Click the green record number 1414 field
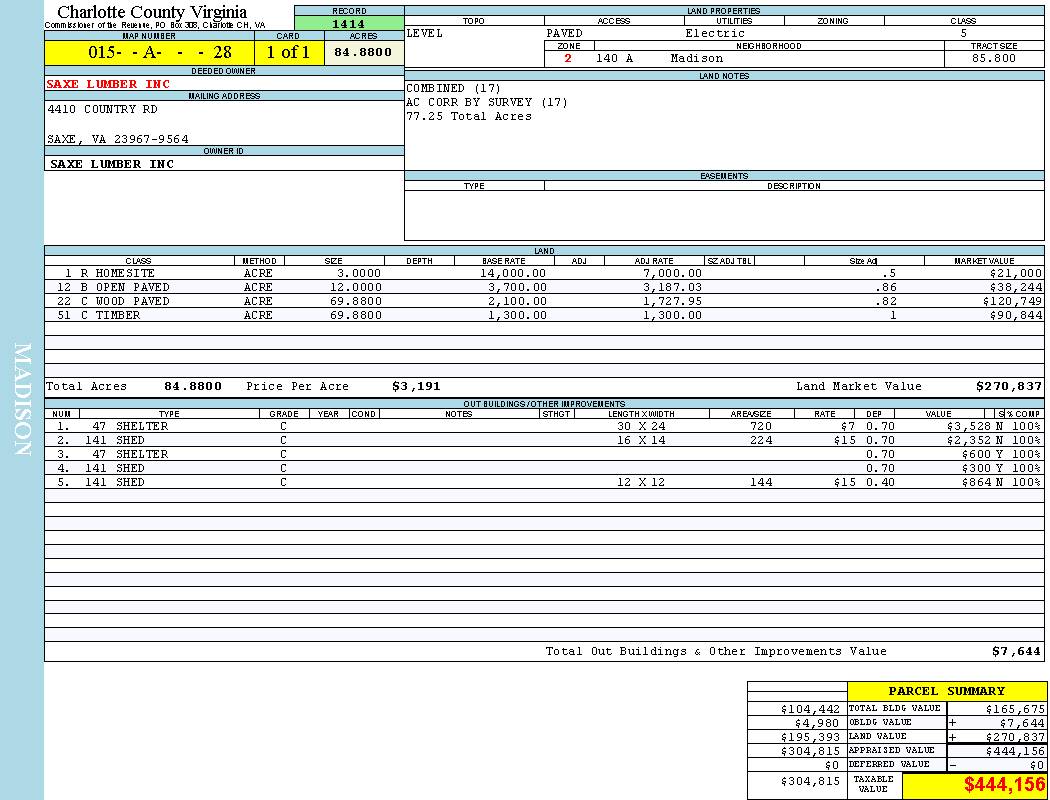1050x800 pixels. point(349,23)
